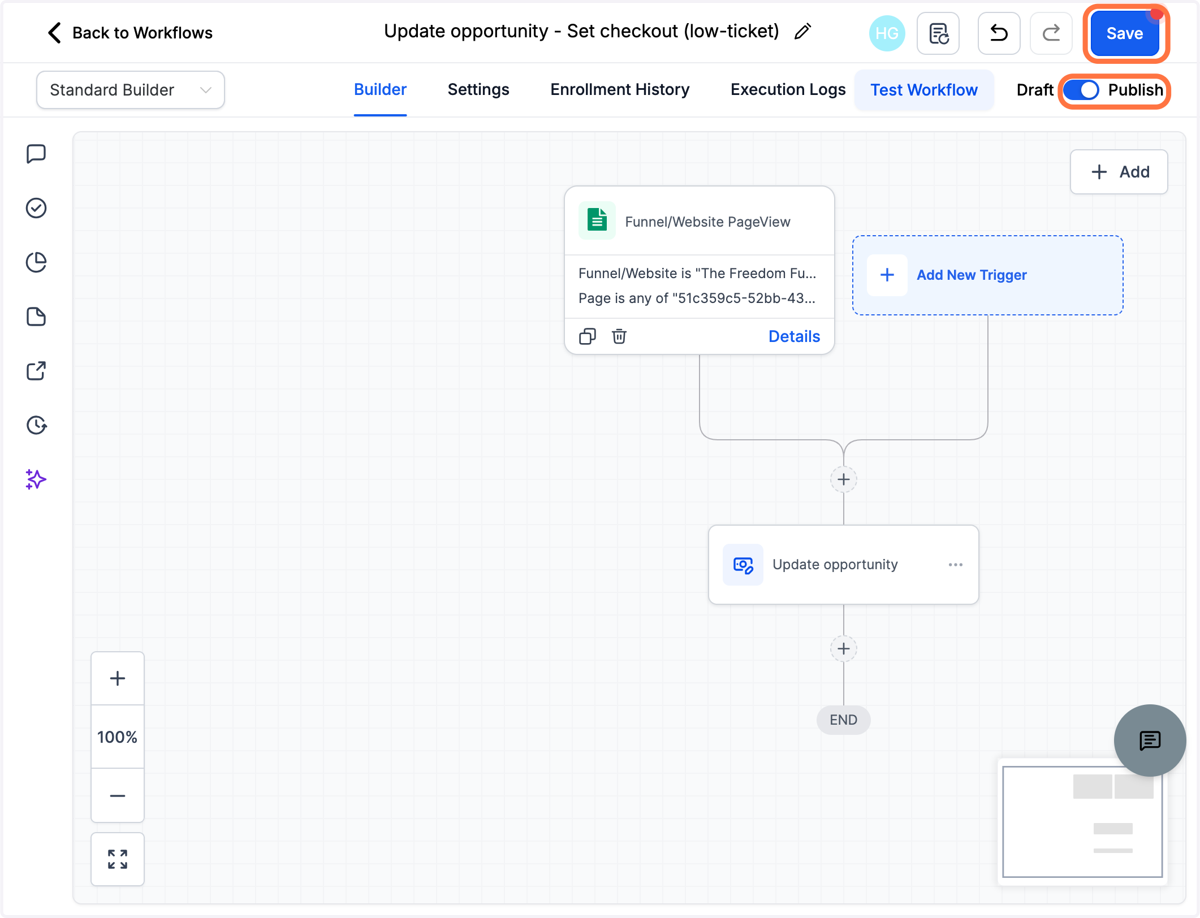Open Details of PageView trigger
Viewport: 1200px width, 918px height.
pyautogui.click(x=794, y=336)
